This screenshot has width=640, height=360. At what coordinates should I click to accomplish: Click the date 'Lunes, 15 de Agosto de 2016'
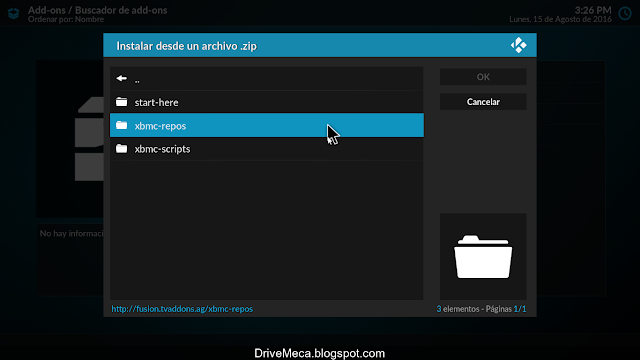click(560, 19)
